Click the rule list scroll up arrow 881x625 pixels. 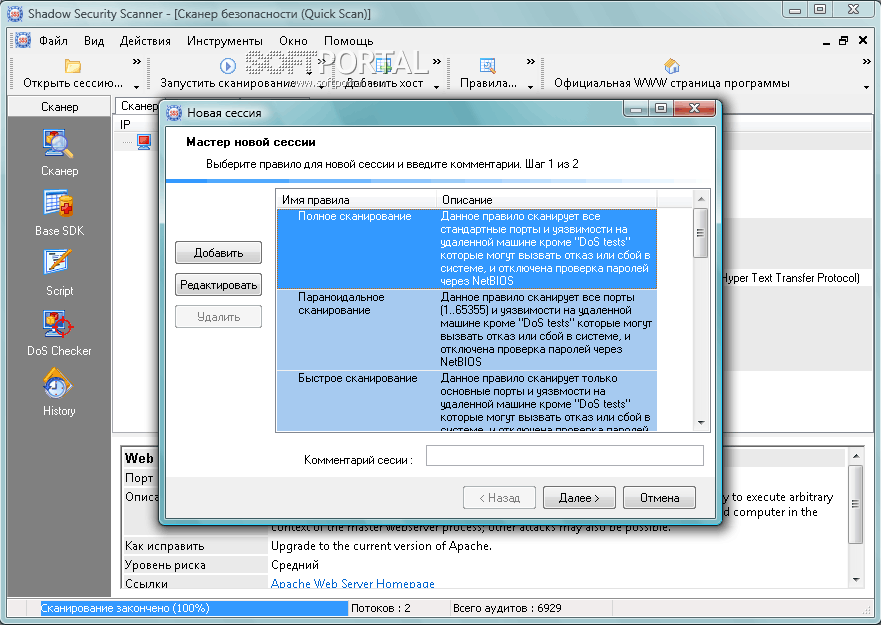point(701,199)
